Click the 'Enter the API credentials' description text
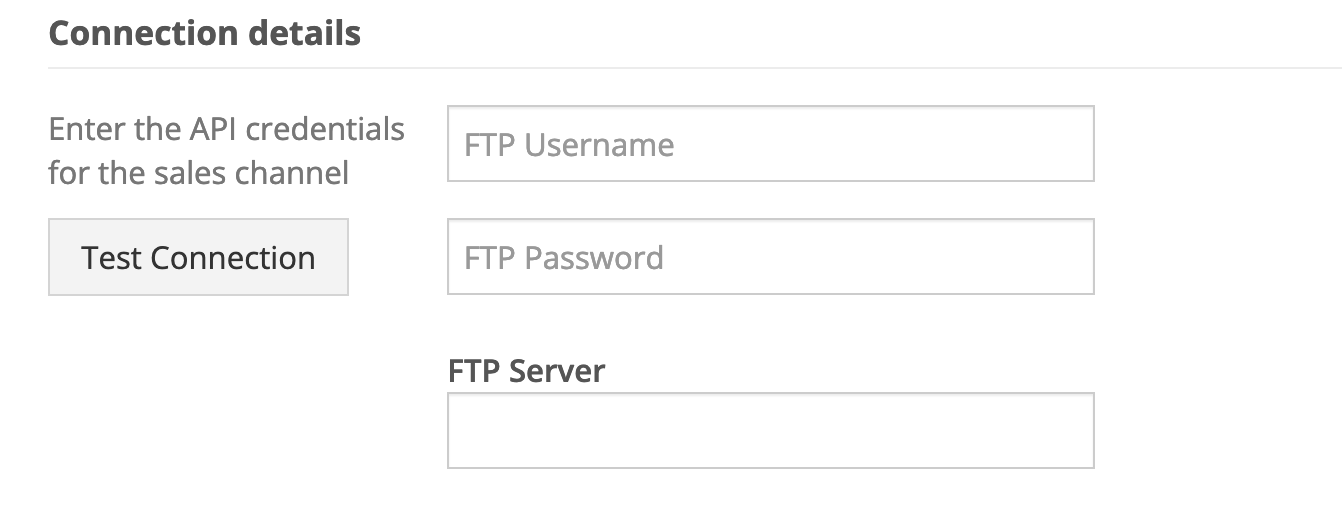1342x514 pixels. 226,130
